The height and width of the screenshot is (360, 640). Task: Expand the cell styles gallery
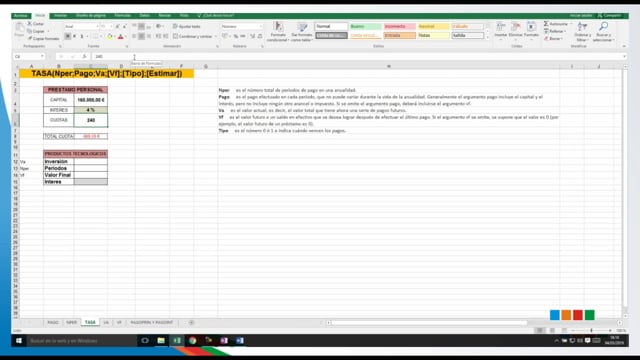[487, 38]
